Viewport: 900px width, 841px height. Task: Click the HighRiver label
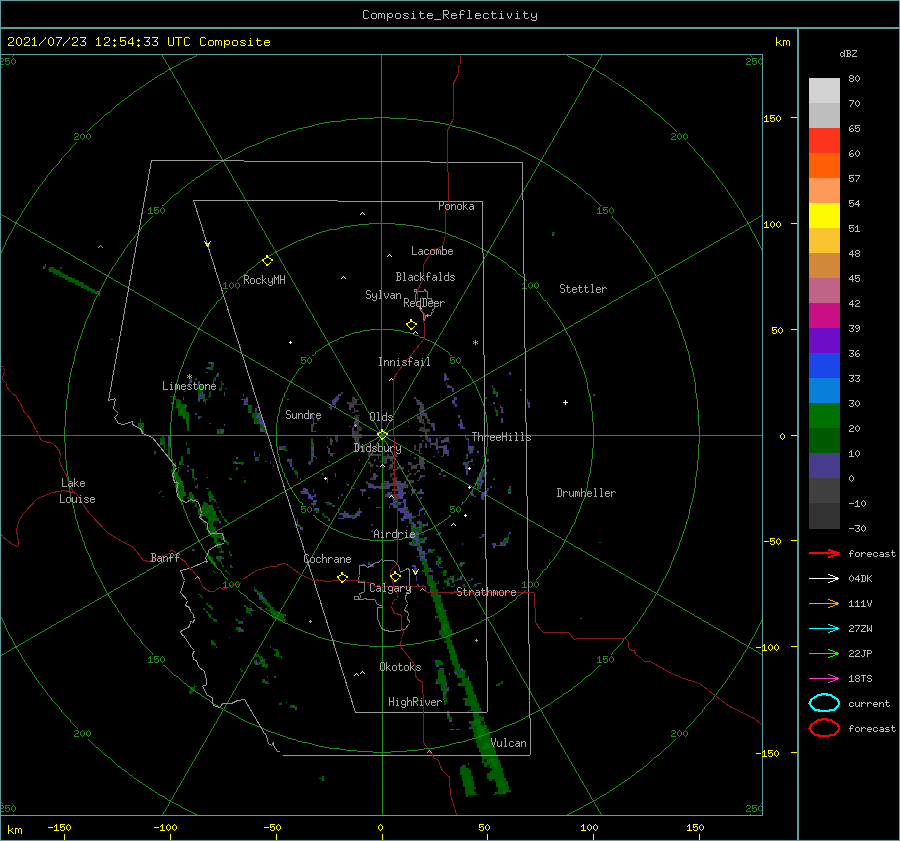click(x=415, y=702)
